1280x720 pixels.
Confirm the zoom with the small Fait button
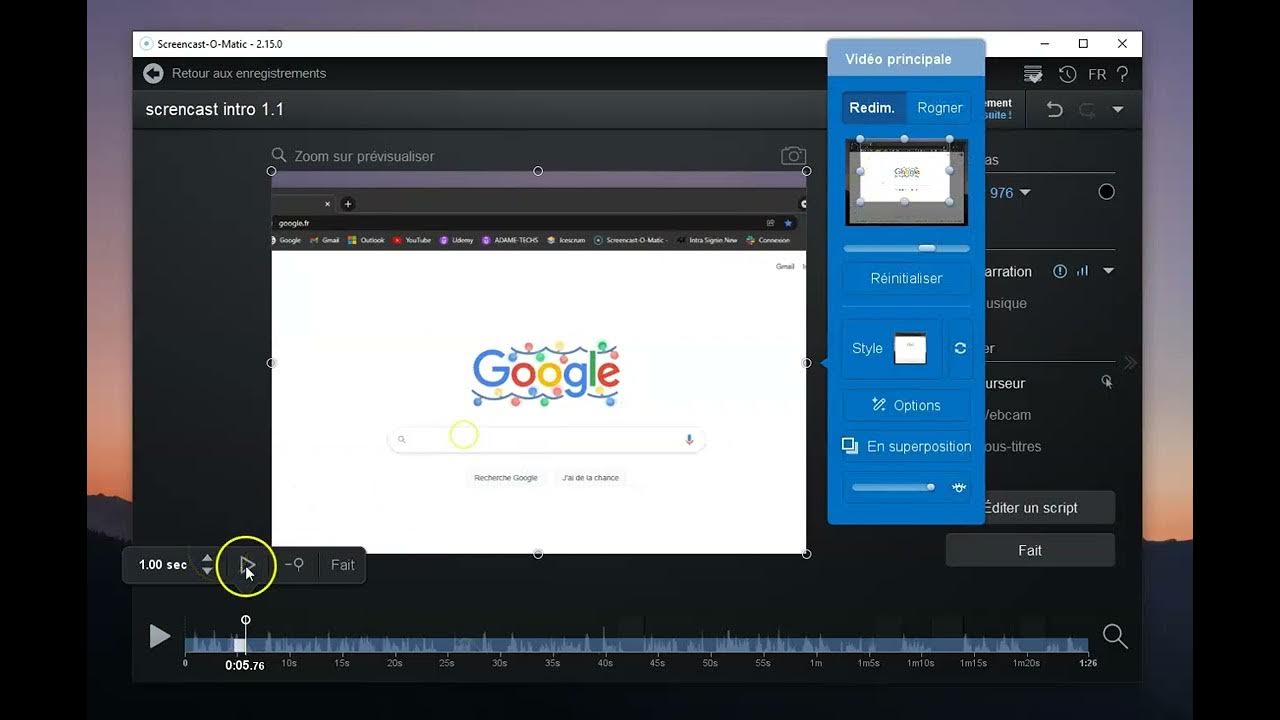[x=343, y=565]
